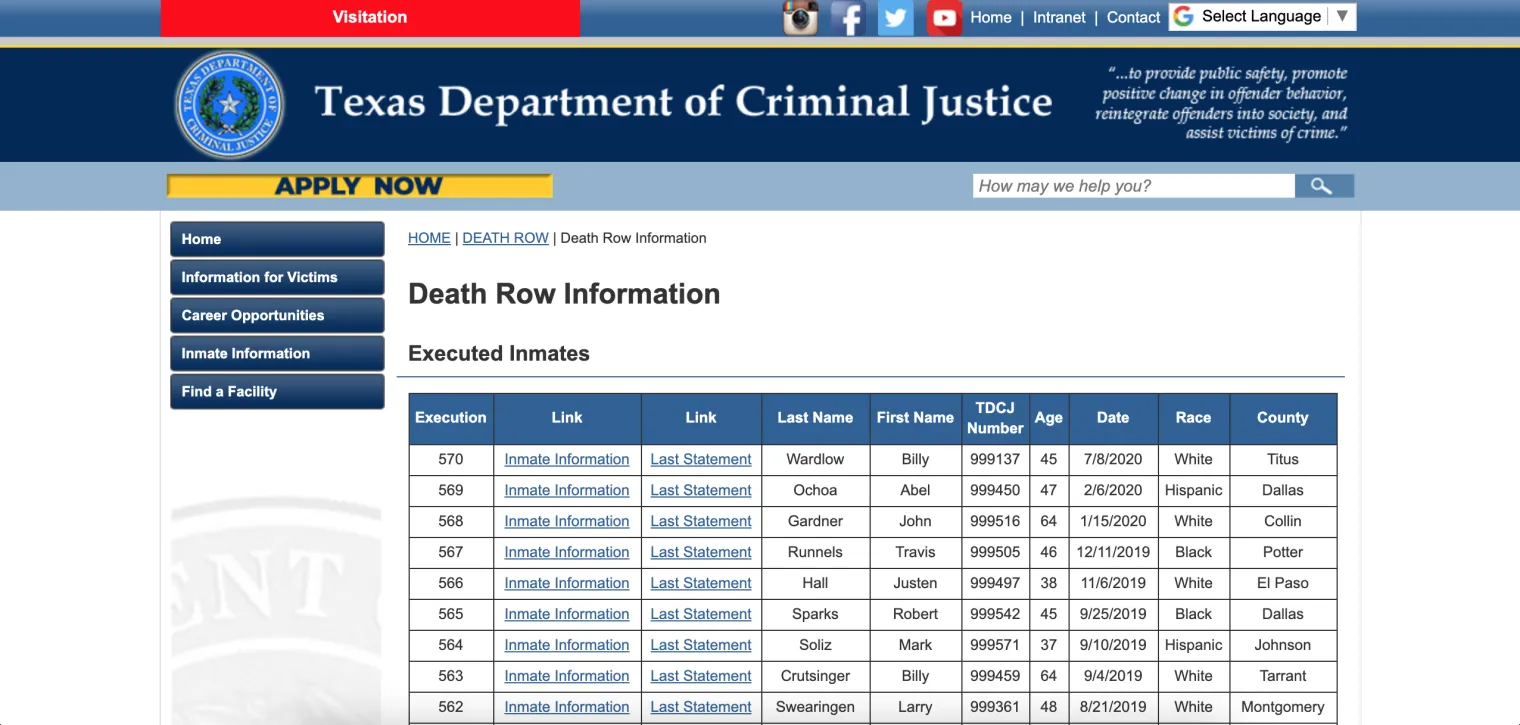
Task: Open Career Opportunities menu item
Action: coord(277,315)
